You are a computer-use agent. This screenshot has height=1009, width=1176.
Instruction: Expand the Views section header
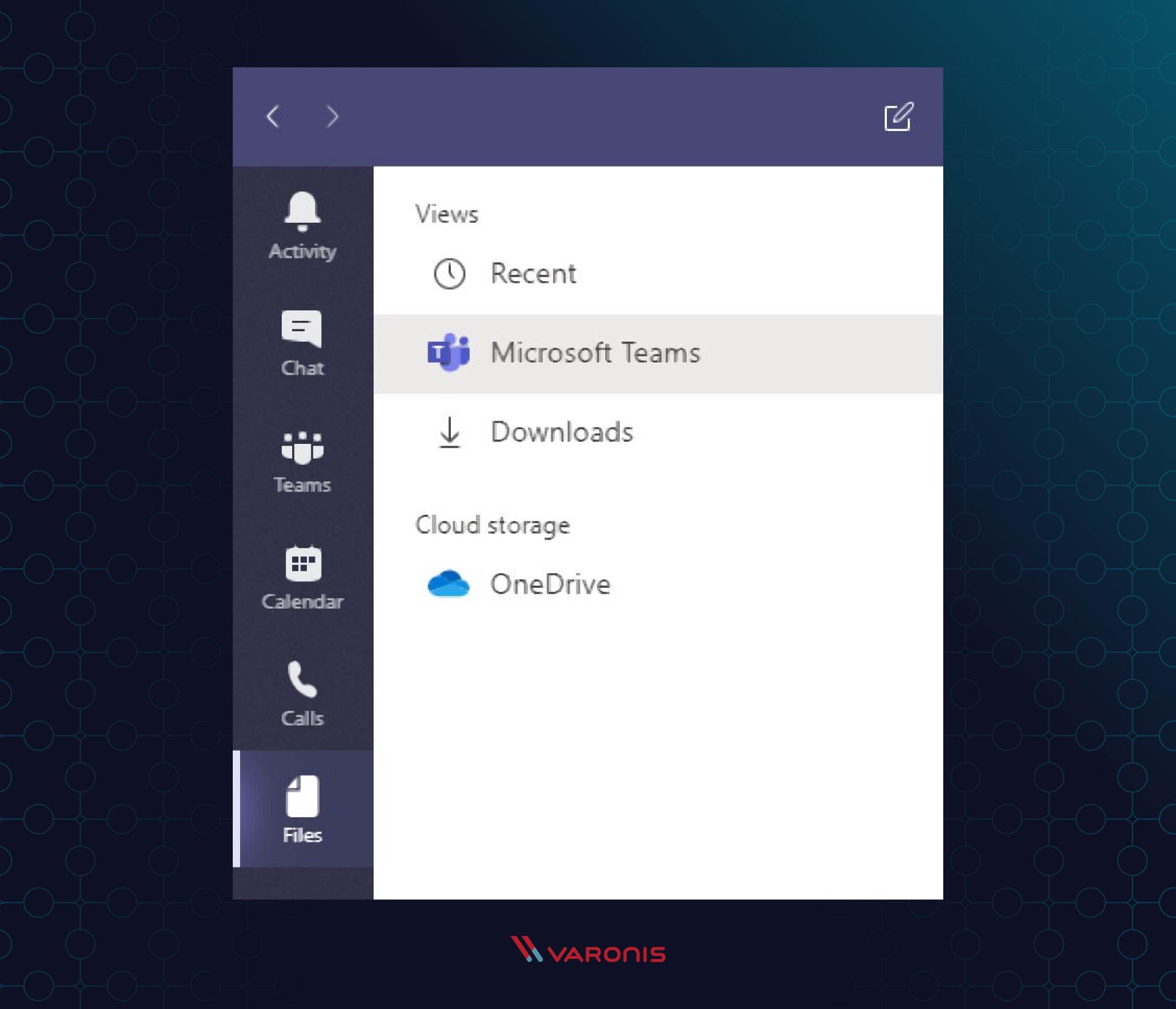[x=447, y=214]
